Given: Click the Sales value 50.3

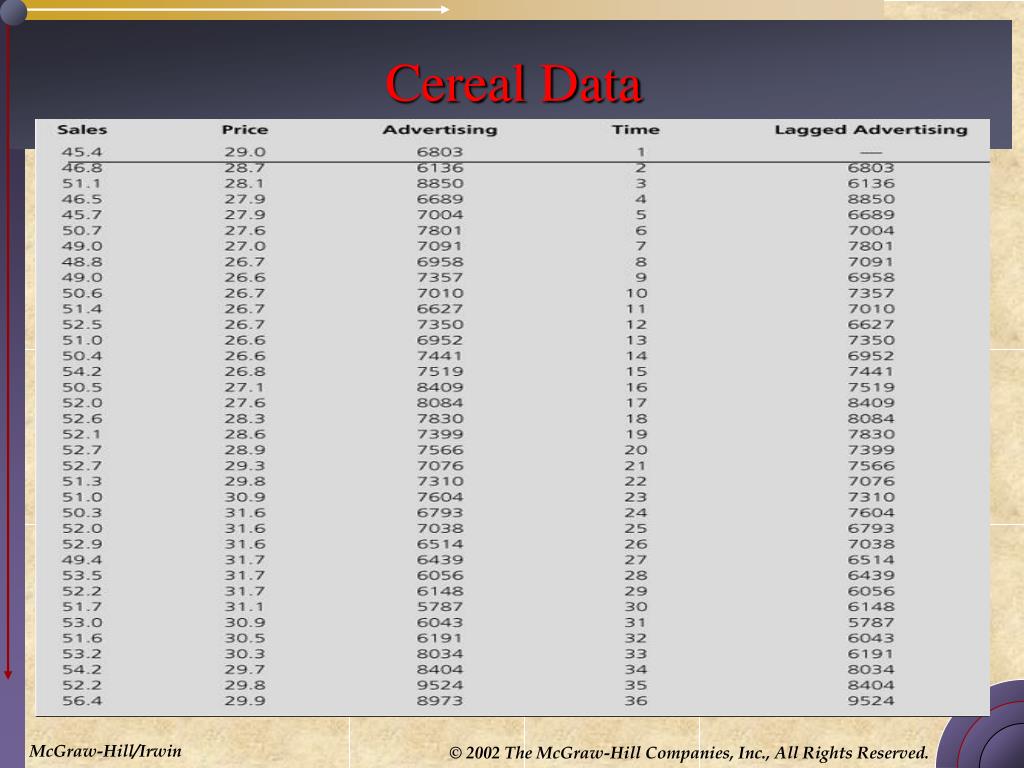Looking at the screenshot, I should point(82,513).
